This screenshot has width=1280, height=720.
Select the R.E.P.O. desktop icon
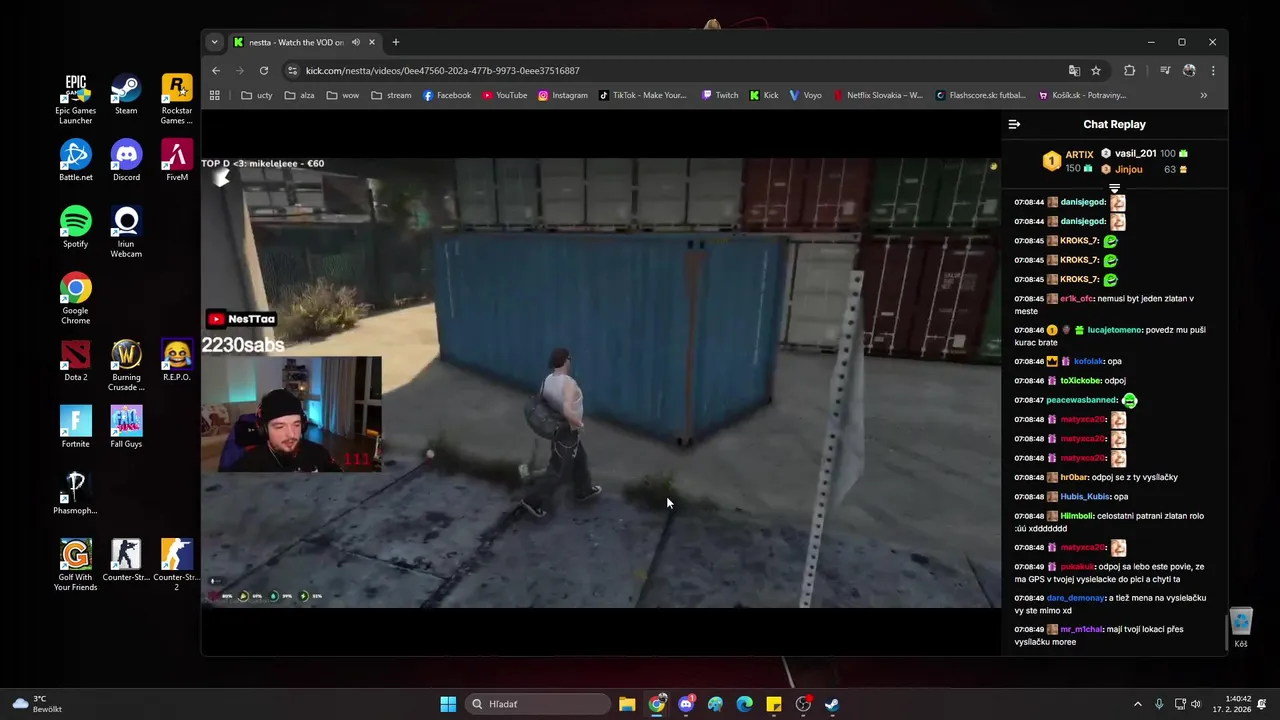(177, 361)
